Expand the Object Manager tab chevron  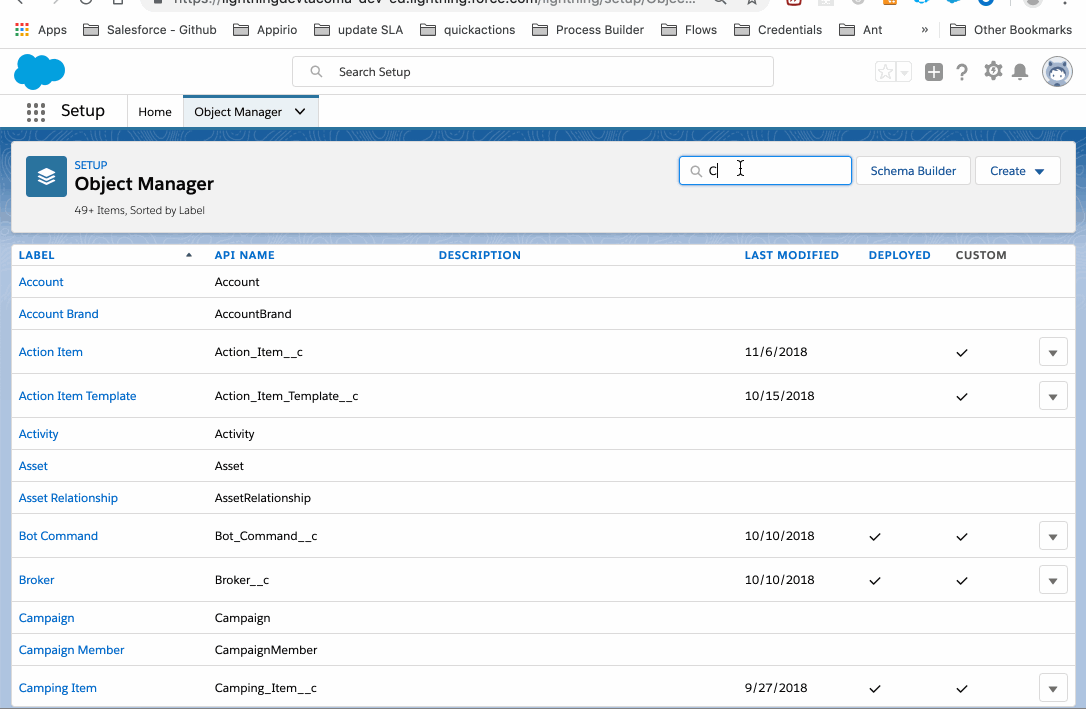pos(300,111)
